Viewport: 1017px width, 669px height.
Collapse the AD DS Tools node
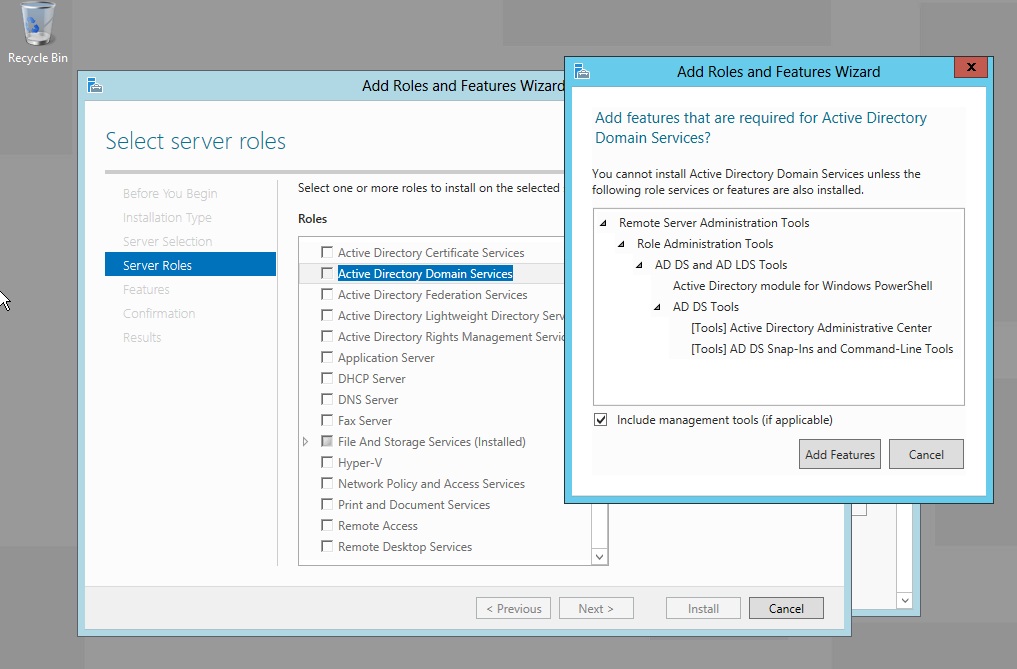657,307
